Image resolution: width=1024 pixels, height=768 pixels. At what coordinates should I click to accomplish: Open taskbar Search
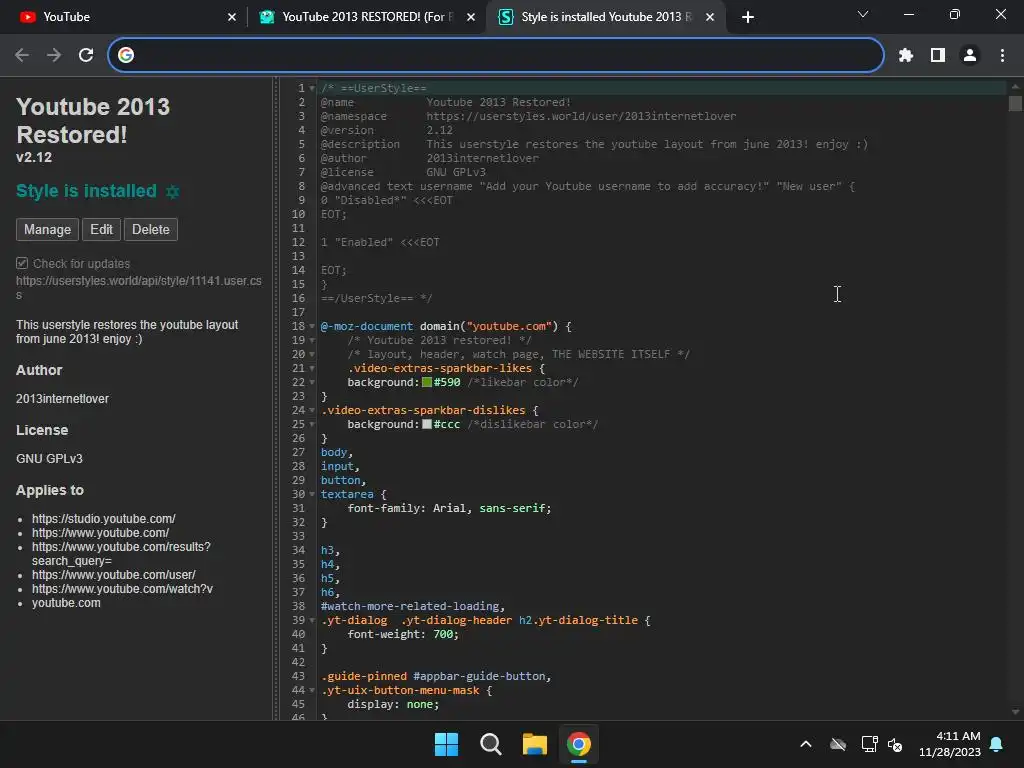coord(490,744)
